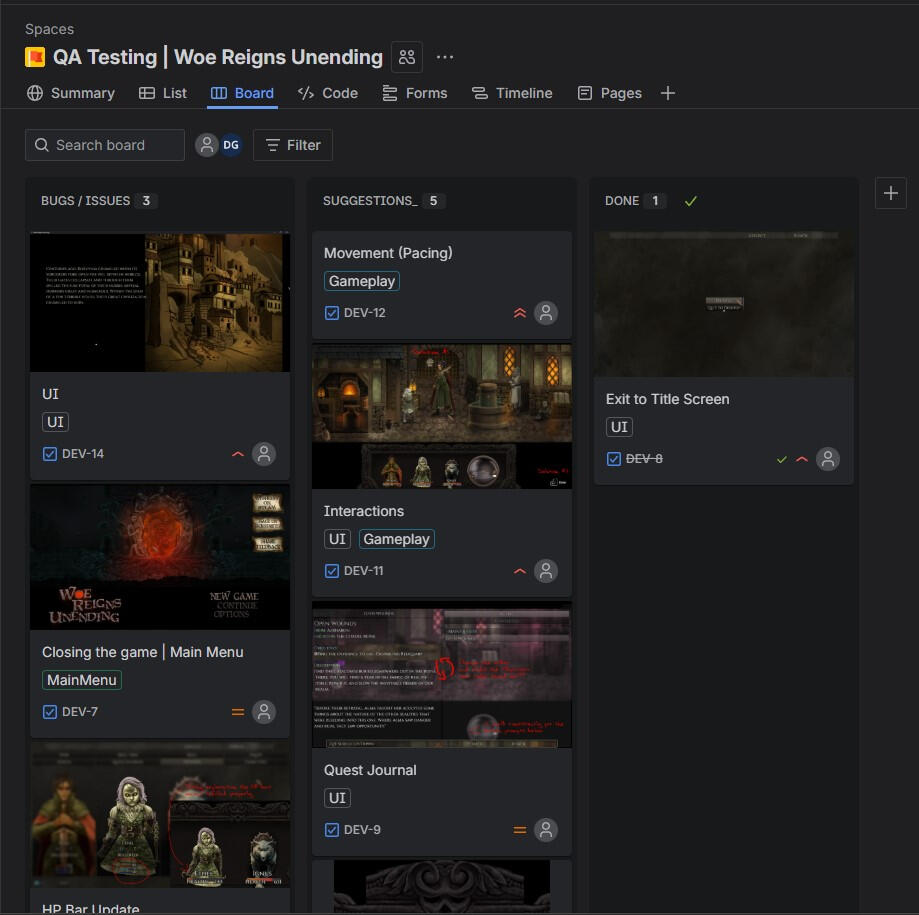The width and height of the screenshot is (919, 915).
Task: Open the Exit to Title Screen card
Action: [667, 399]
